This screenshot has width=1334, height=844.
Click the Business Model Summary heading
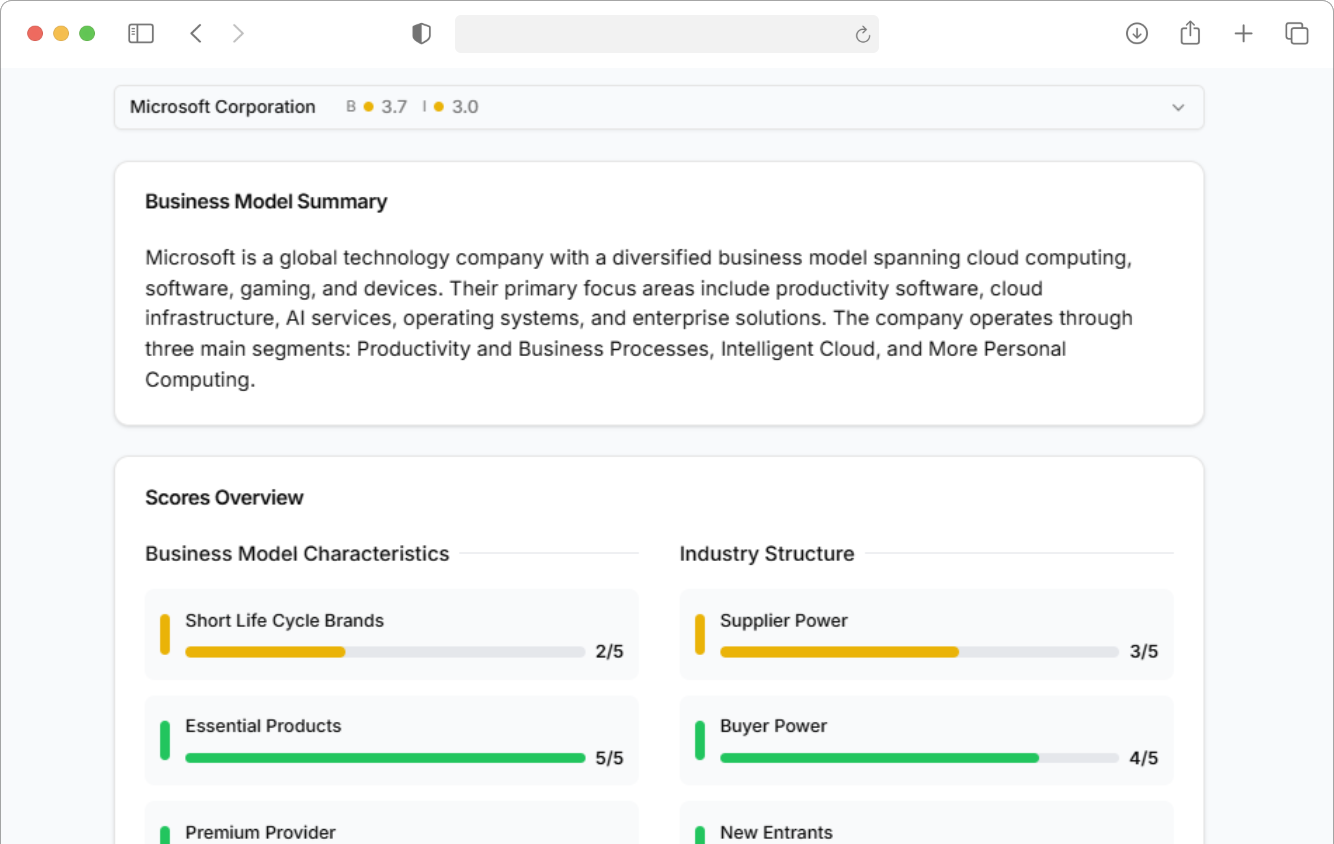(x=266, y=201)
